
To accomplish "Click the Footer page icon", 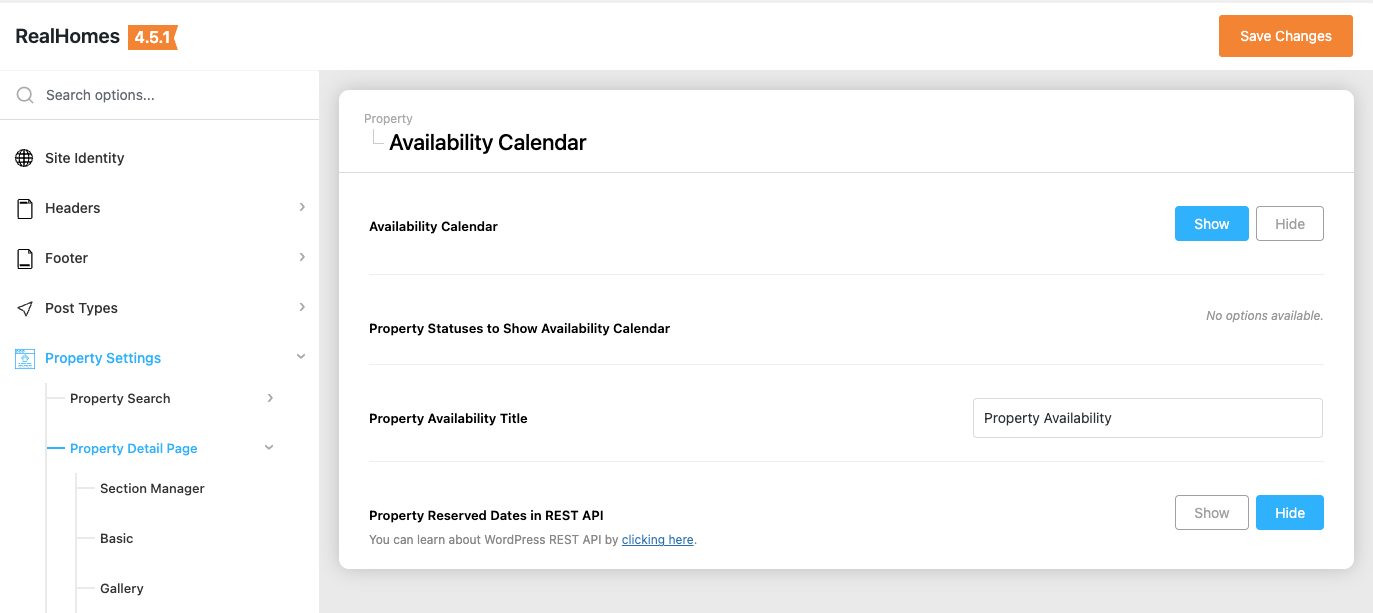I will click(25, 258).
